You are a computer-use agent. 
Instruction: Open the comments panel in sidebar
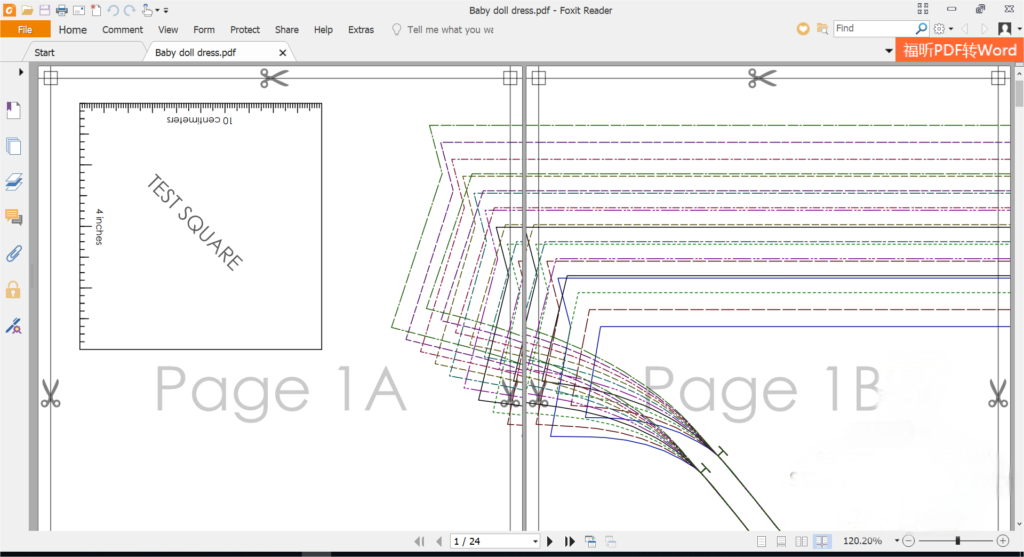[x=14, y=217]
